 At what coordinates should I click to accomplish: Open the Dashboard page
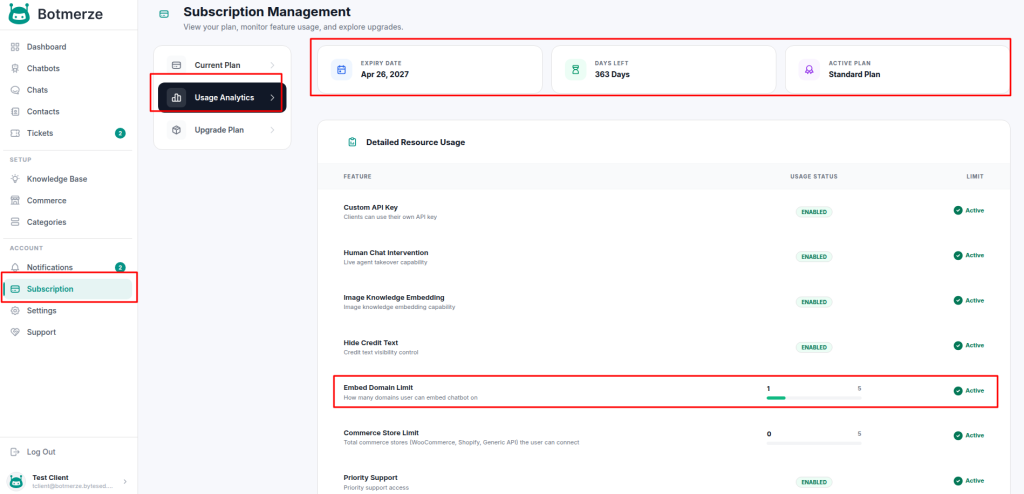coord(68,47)
